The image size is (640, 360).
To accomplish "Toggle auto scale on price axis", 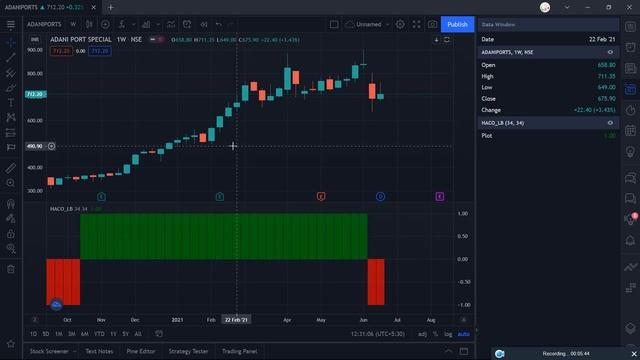I will (464, 334).
